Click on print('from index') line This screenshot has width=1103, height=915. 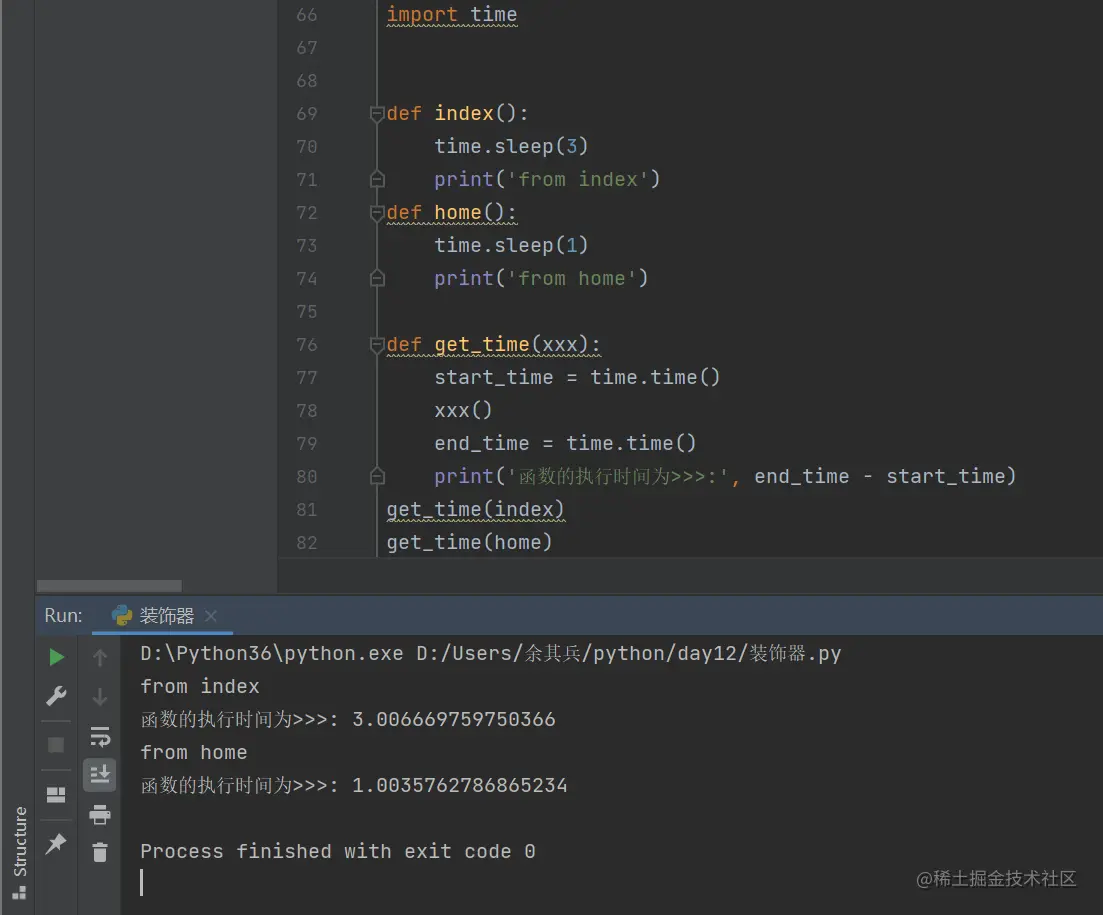547,179
